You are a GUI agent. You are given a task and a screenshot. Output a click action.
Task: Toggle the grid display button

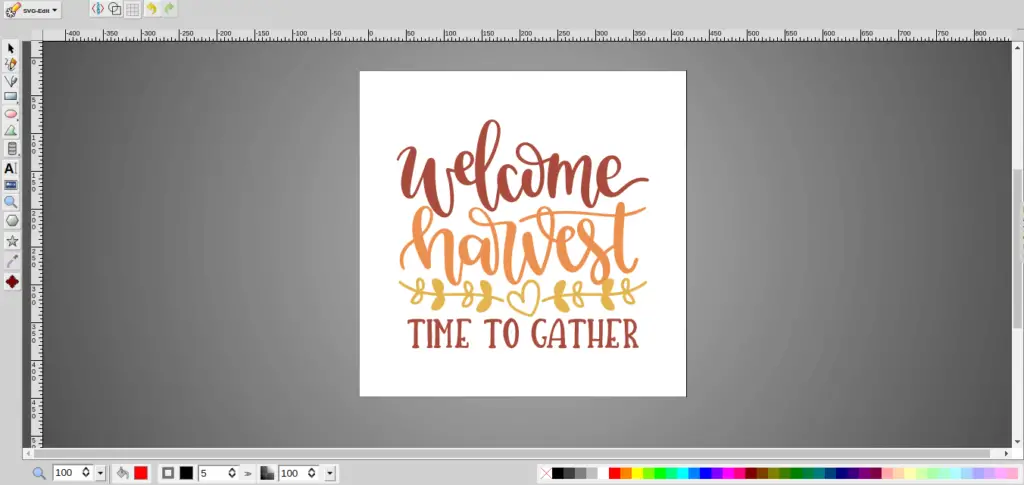pyautogui.click(x=132, y=9)
